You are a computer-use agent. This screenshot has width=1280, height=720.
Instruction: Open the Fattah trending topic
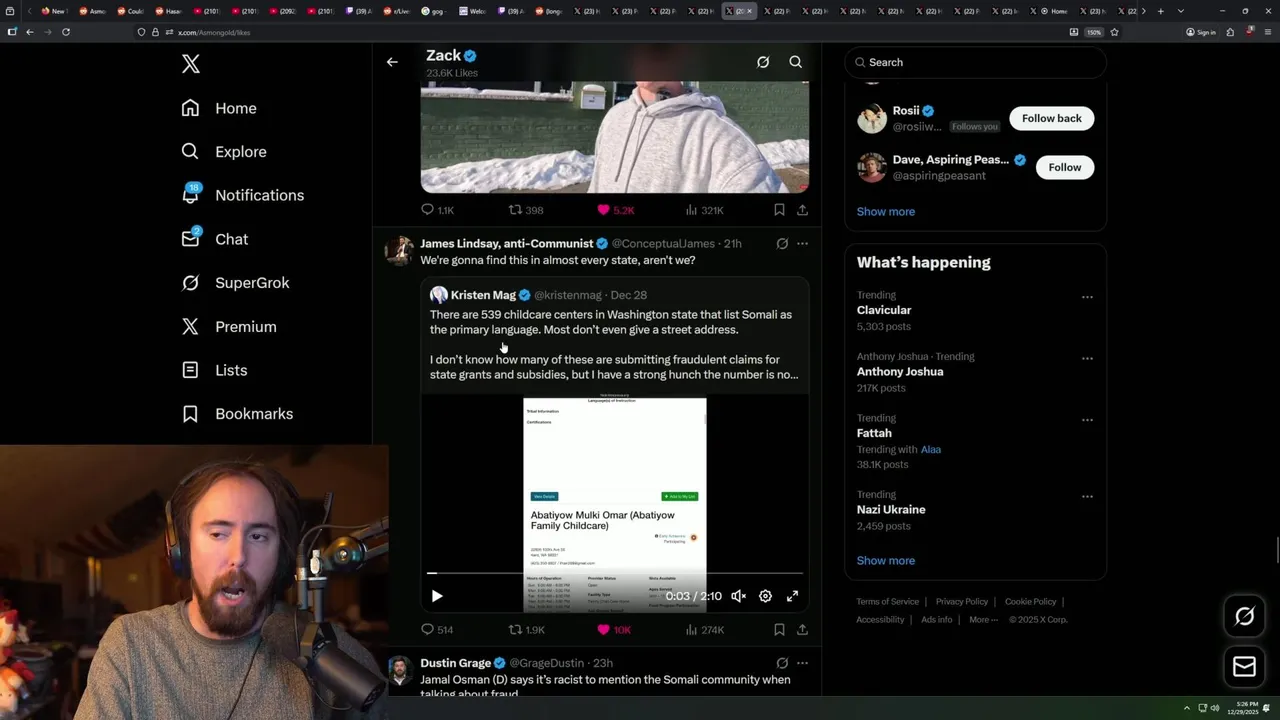tap(874, 433)
